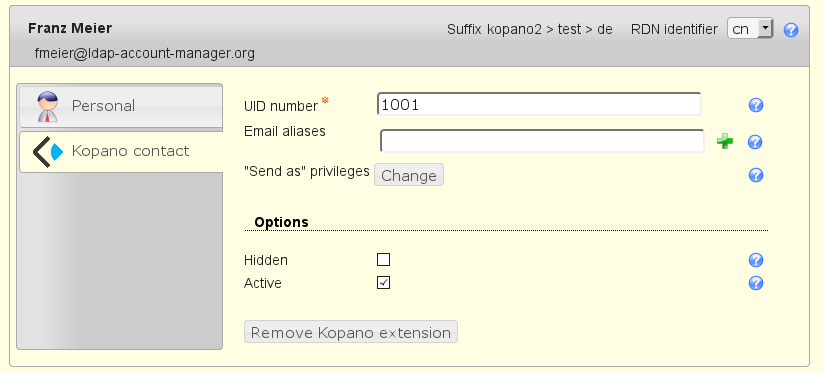Click into the Email aliases text box
The width and height of the screenshot is (823, 374).
point(542,141)
